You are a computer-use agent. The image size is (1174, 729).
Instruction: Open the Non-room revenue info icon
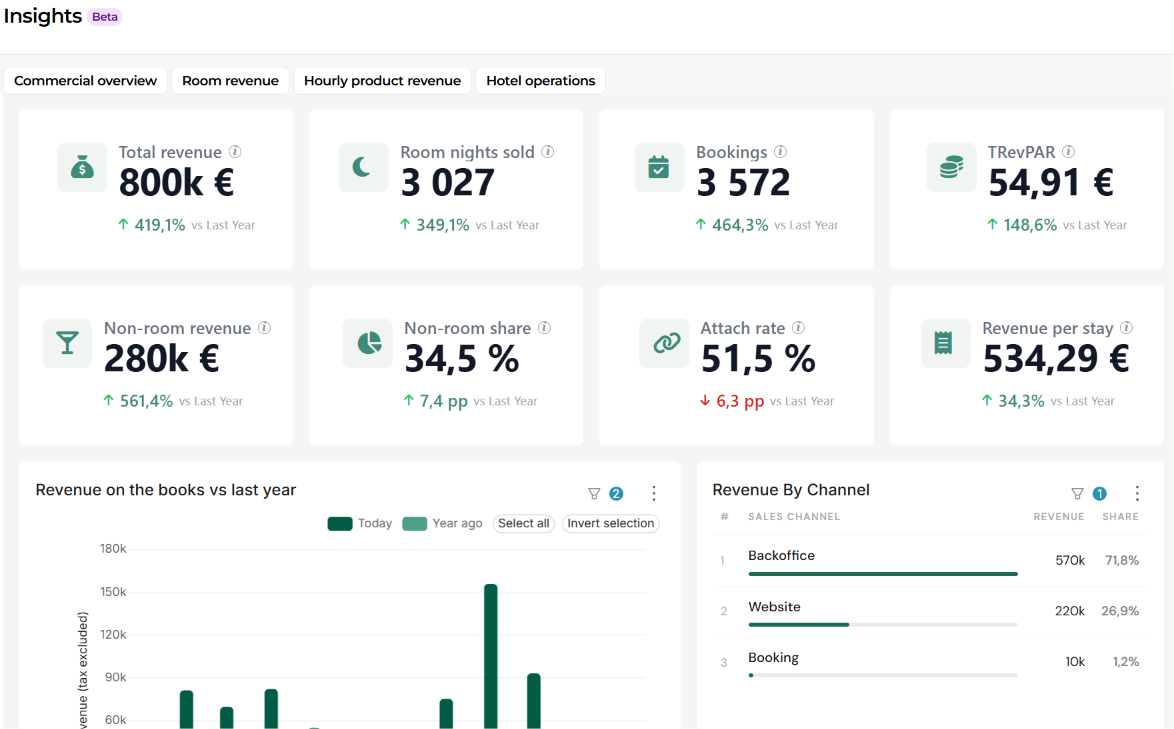click(x=264, y=328)
